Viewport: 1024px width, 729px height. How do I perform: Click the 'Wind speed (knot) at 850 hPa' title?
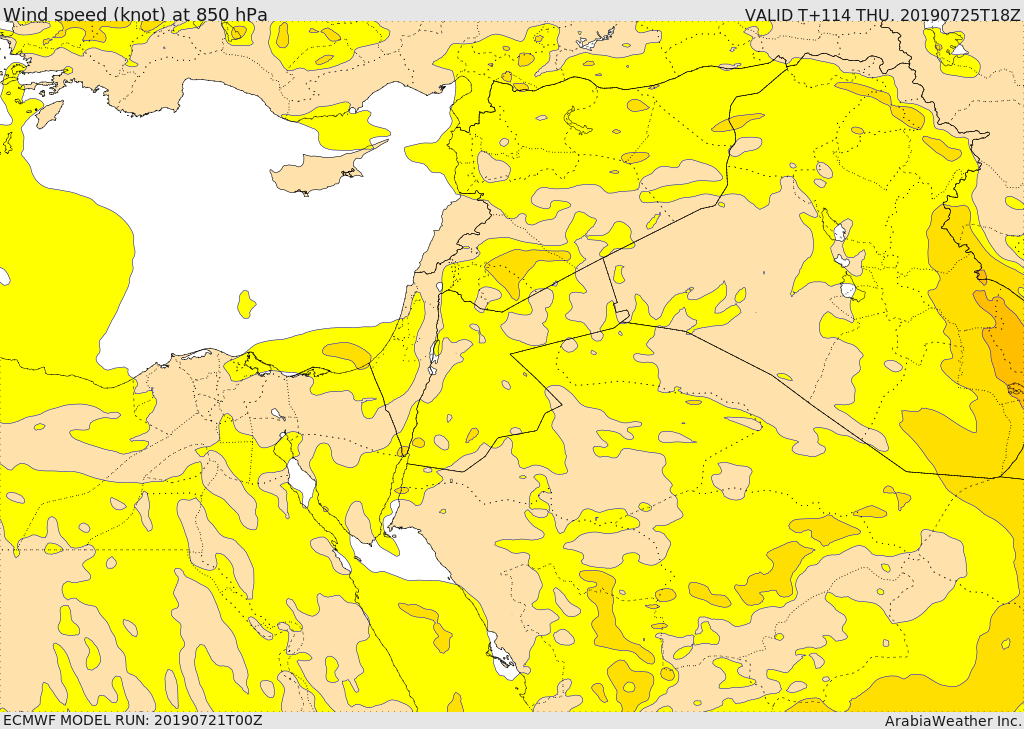pyautogui.click(x=135, y=14)
